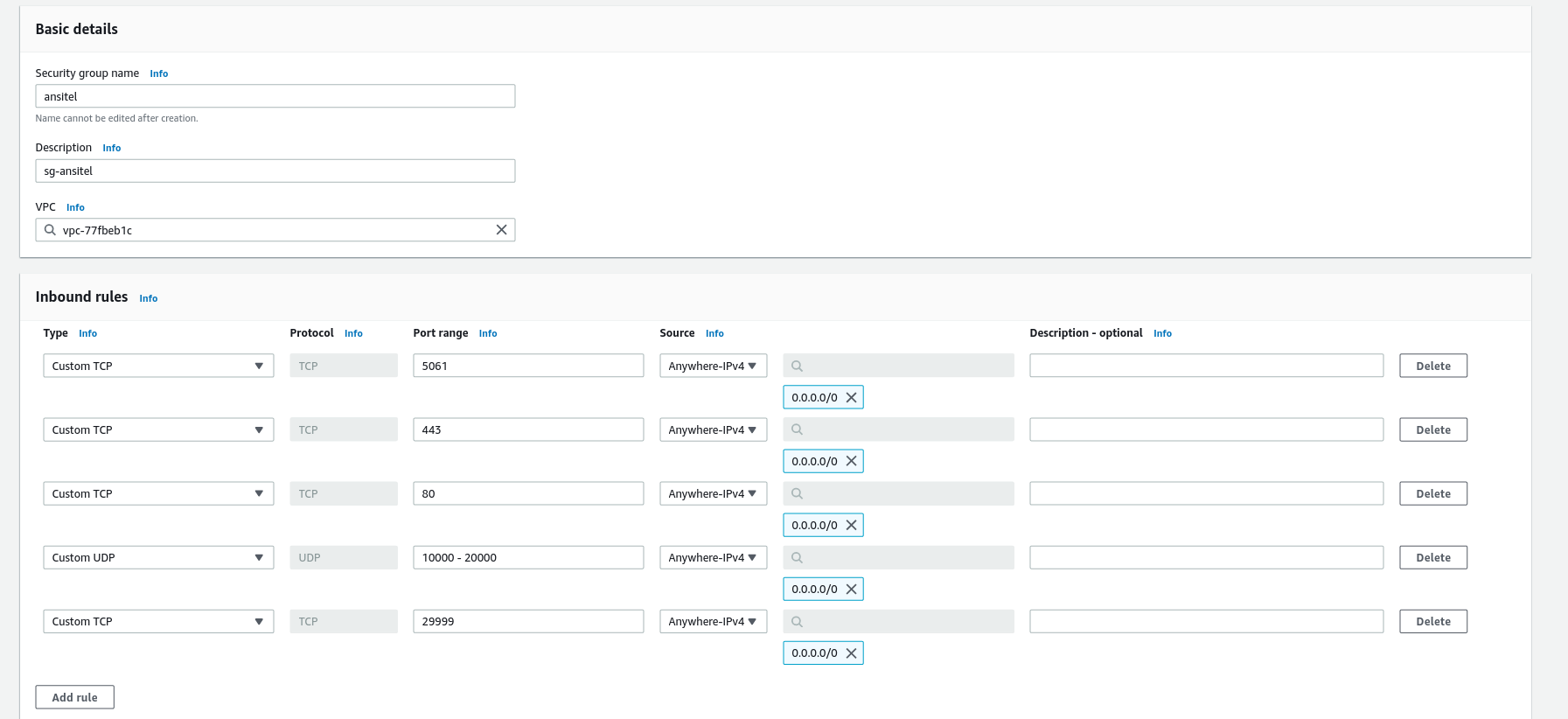Delete the UDP 10000 - 20000 rule
Screen dimensions: 1568x719
(1432, 557)
